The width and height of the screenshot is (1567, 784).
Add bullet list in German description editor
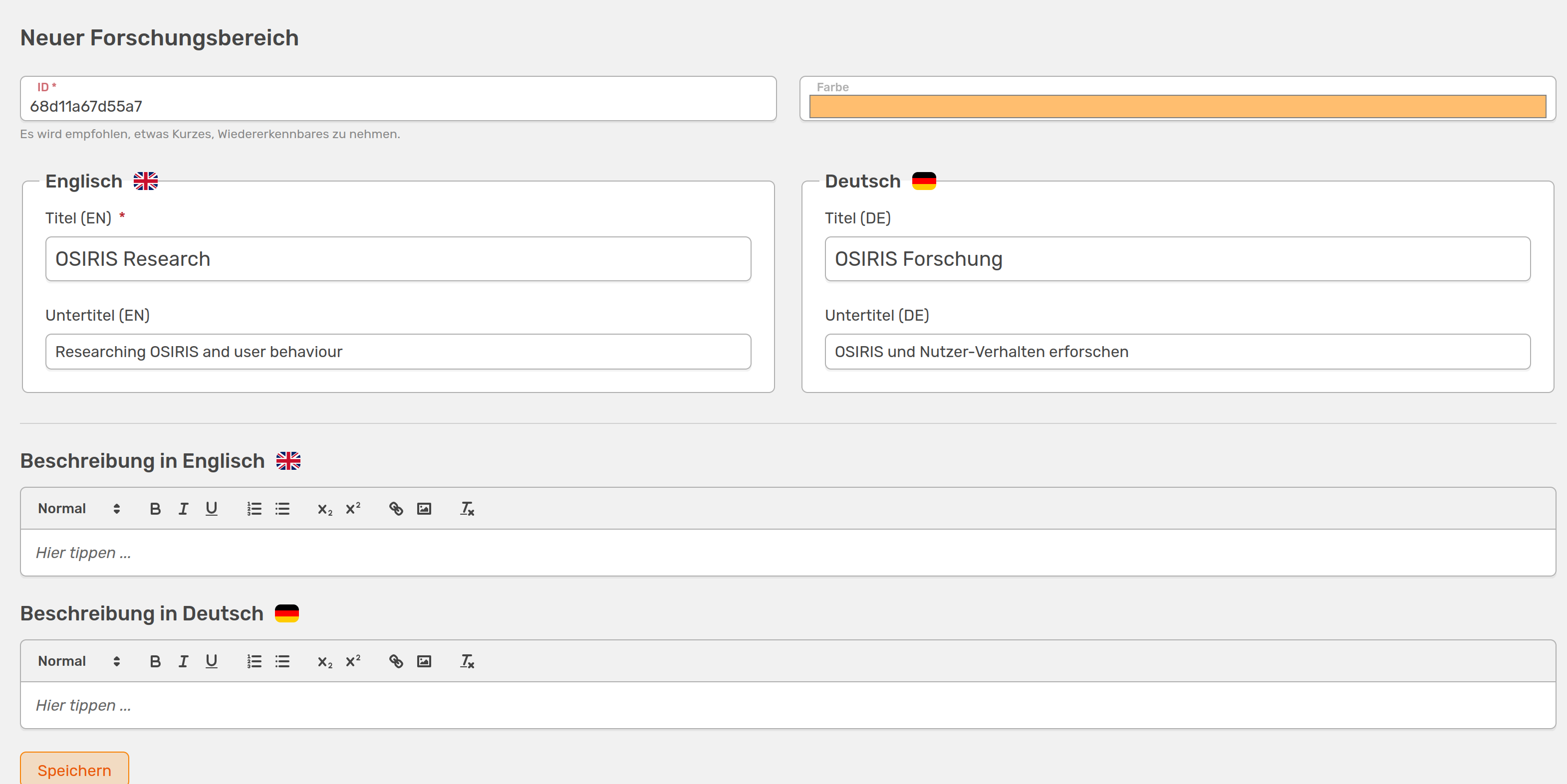coord(282,661)
